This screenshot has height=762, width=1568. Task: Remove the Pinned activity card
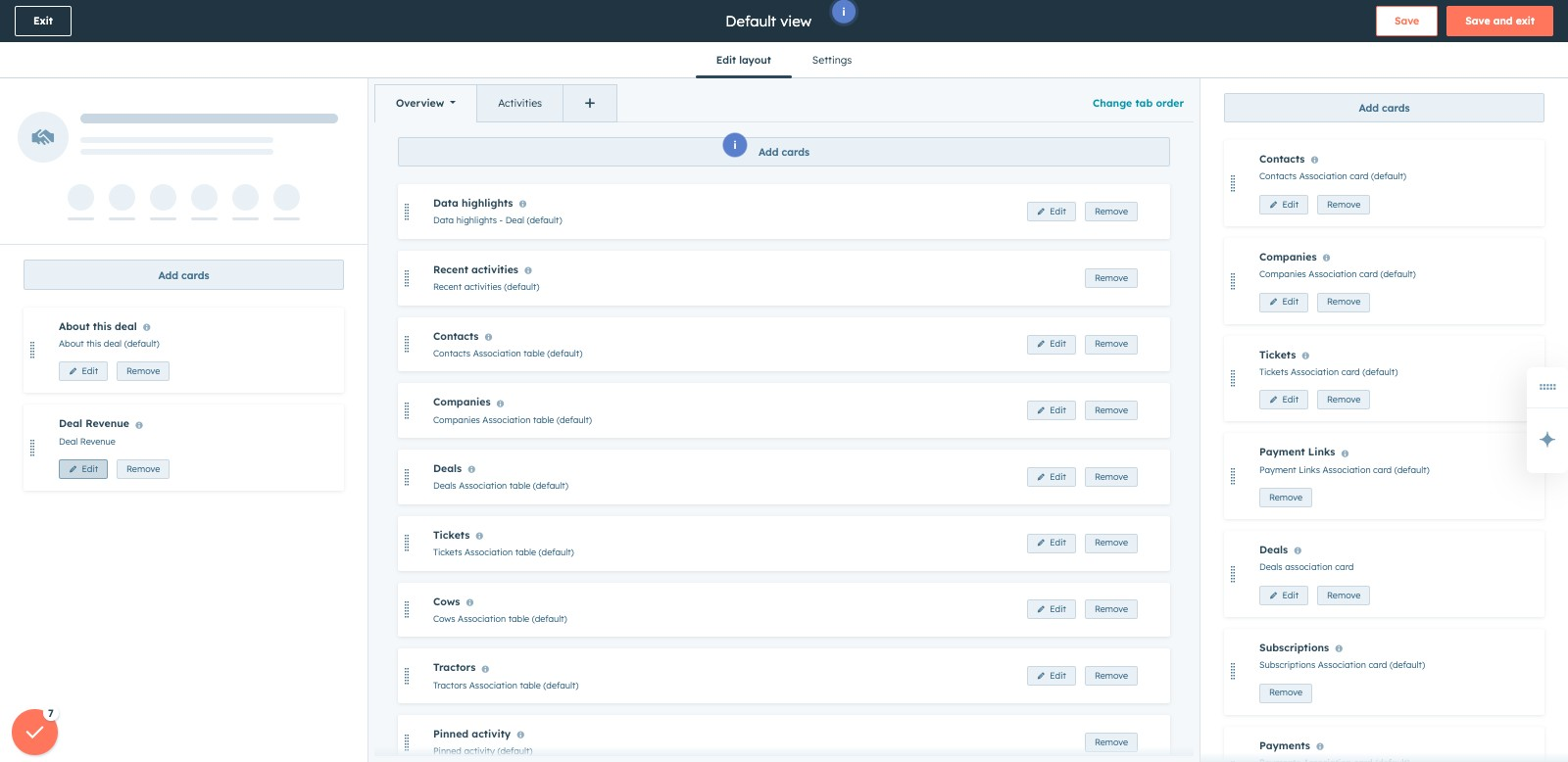tap(1111, 742)
